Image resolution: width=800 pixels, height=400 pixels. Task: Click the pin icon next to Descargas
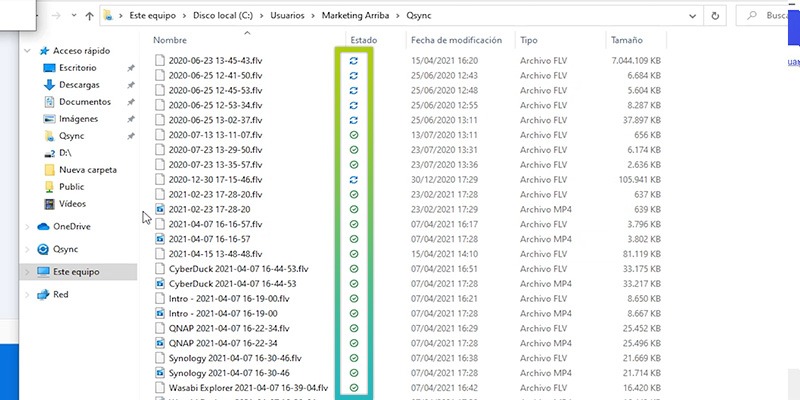pos(131,85)
